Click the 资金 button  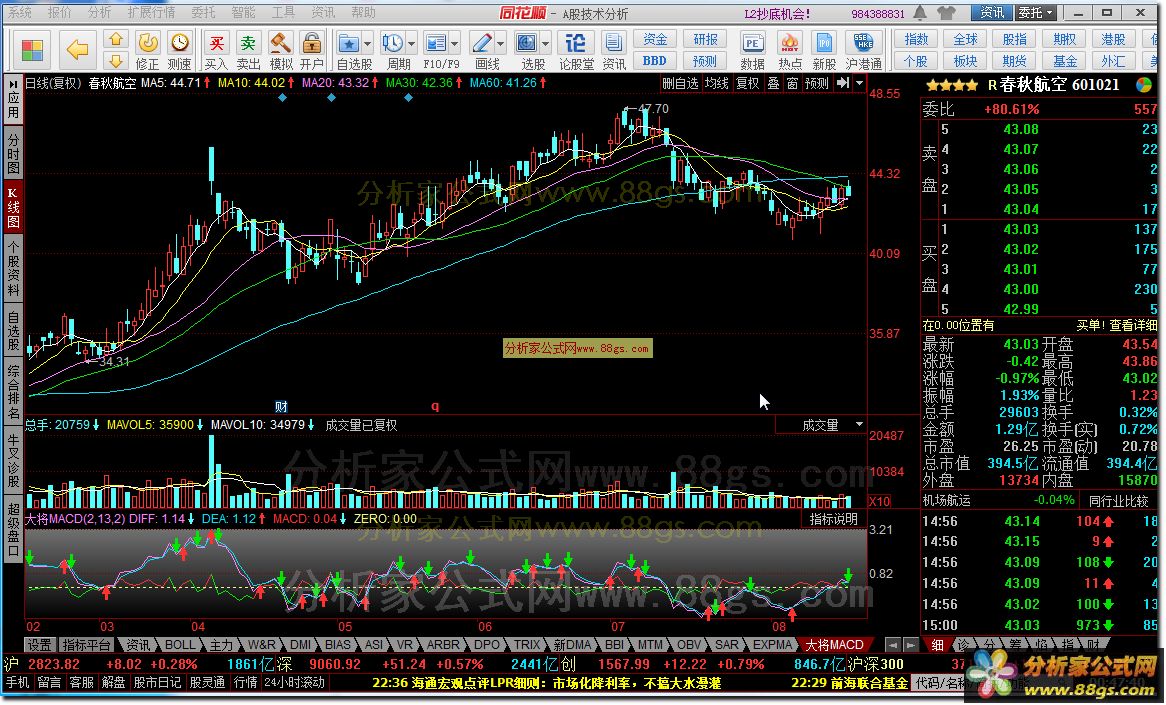[x=654, y=39]
